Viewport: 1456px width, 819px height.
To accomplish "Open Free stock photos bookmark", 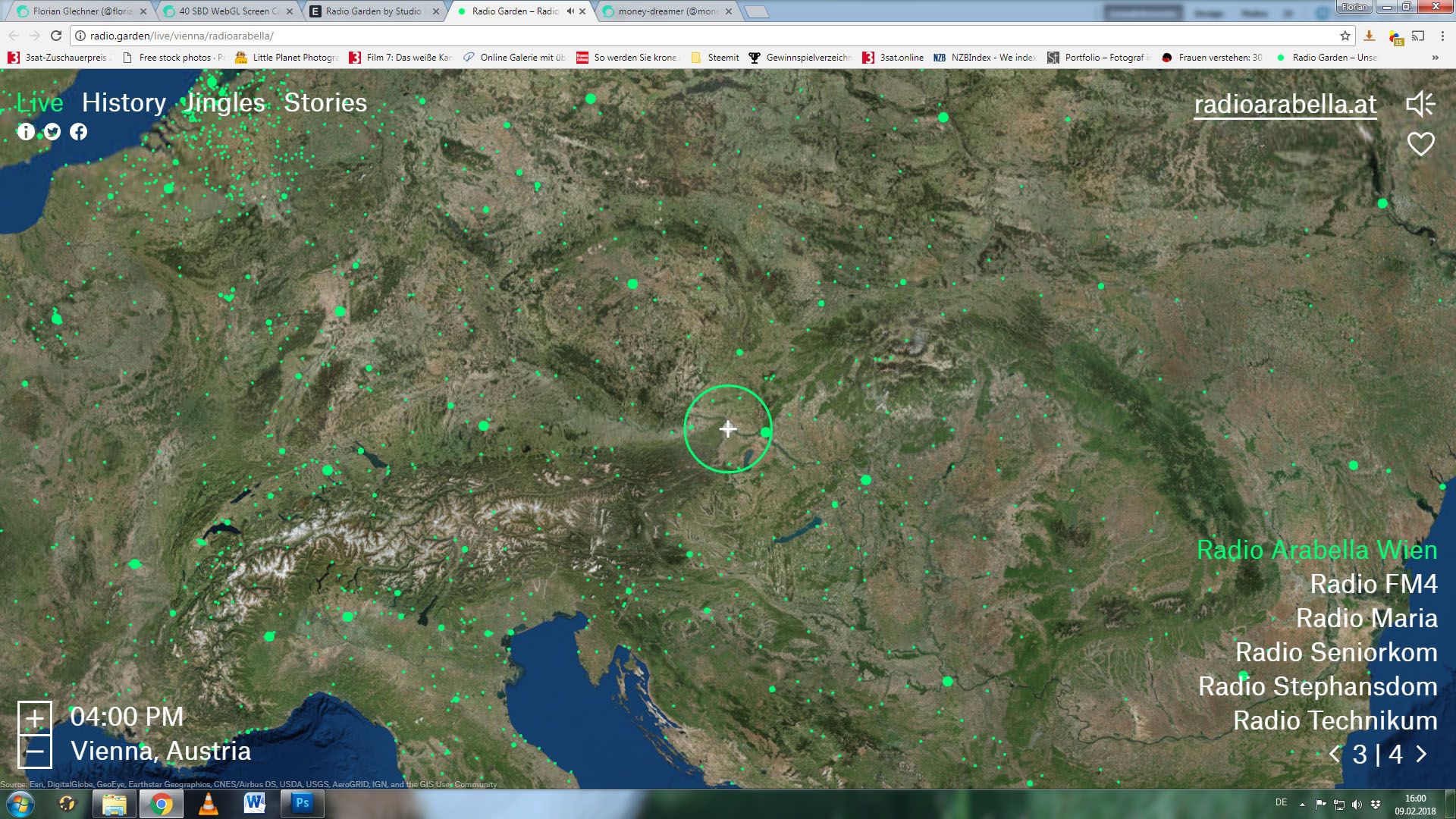I will pyautogui.click(x=174, y=58).
